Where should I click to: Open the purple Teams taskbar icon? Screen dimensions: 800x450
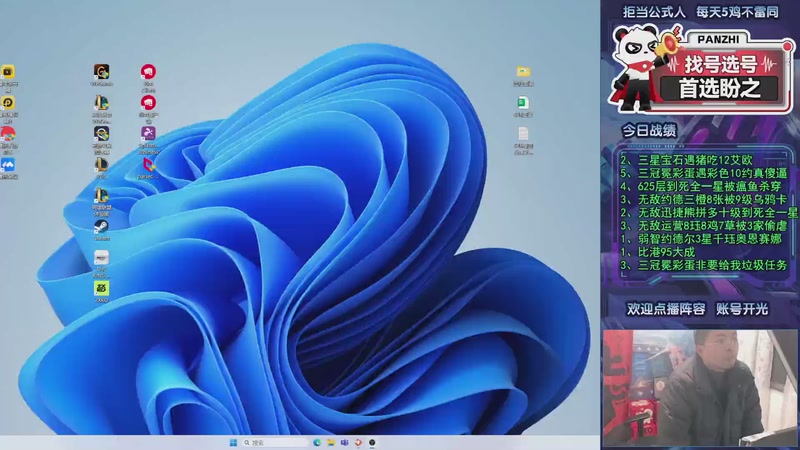(x=344, y=442)
